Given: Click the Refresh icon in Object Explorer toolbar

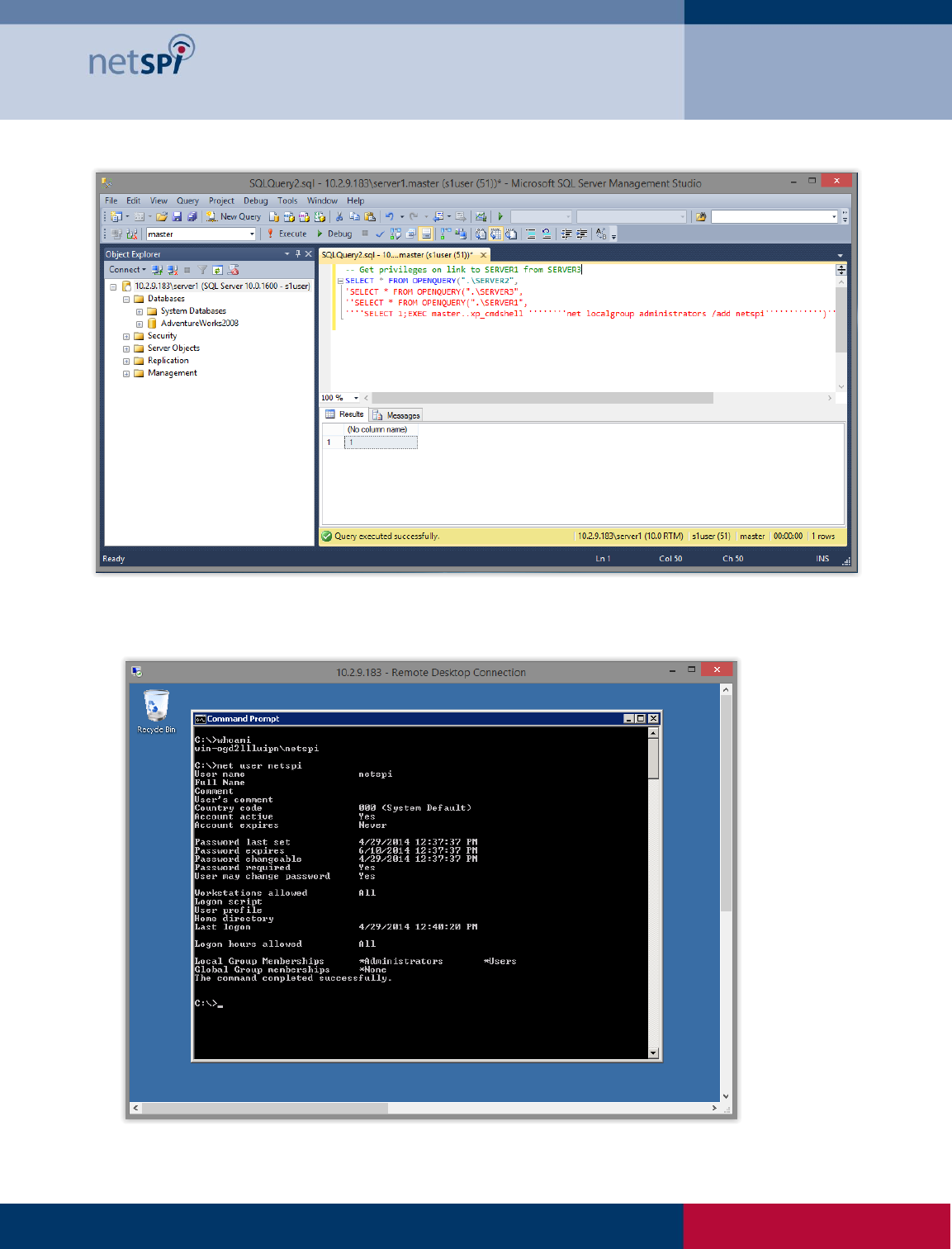Looking at the screenshot, I should tap(218, 269).
